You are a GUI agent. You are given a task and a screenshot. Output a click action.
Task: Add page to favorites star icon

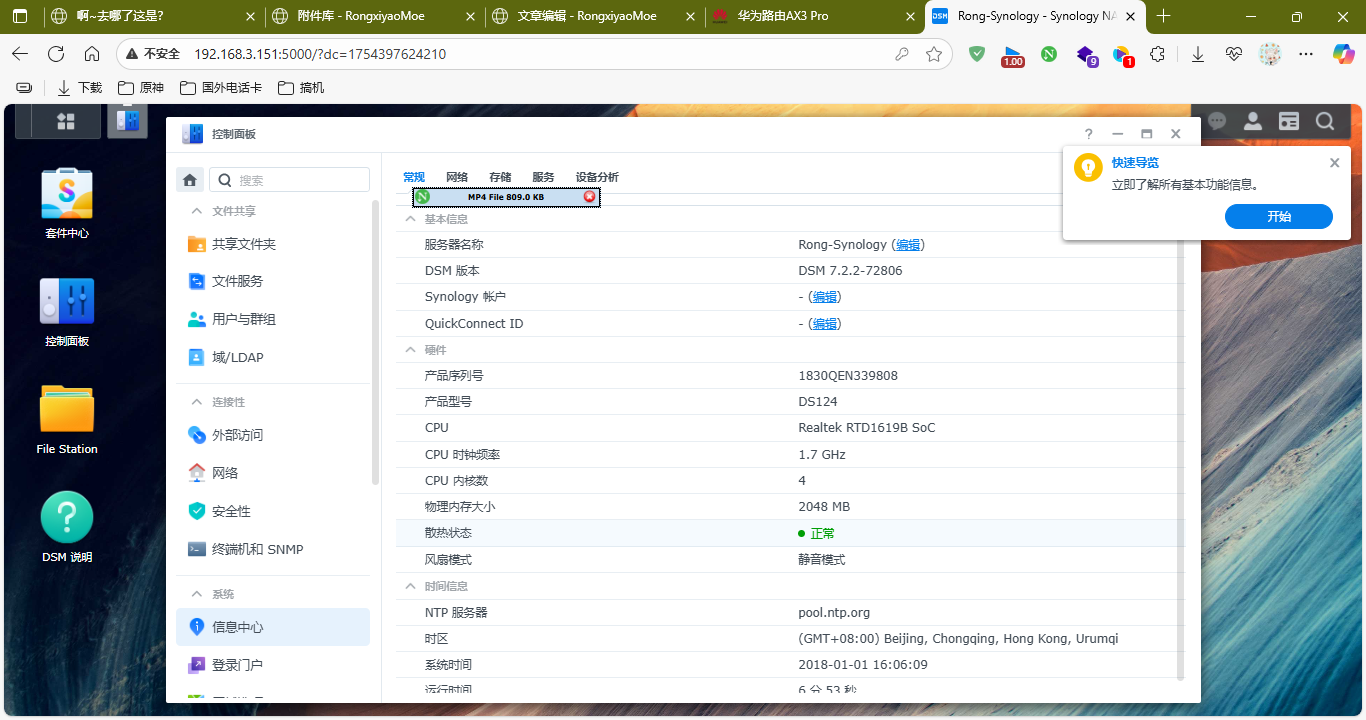coord(934,54)
